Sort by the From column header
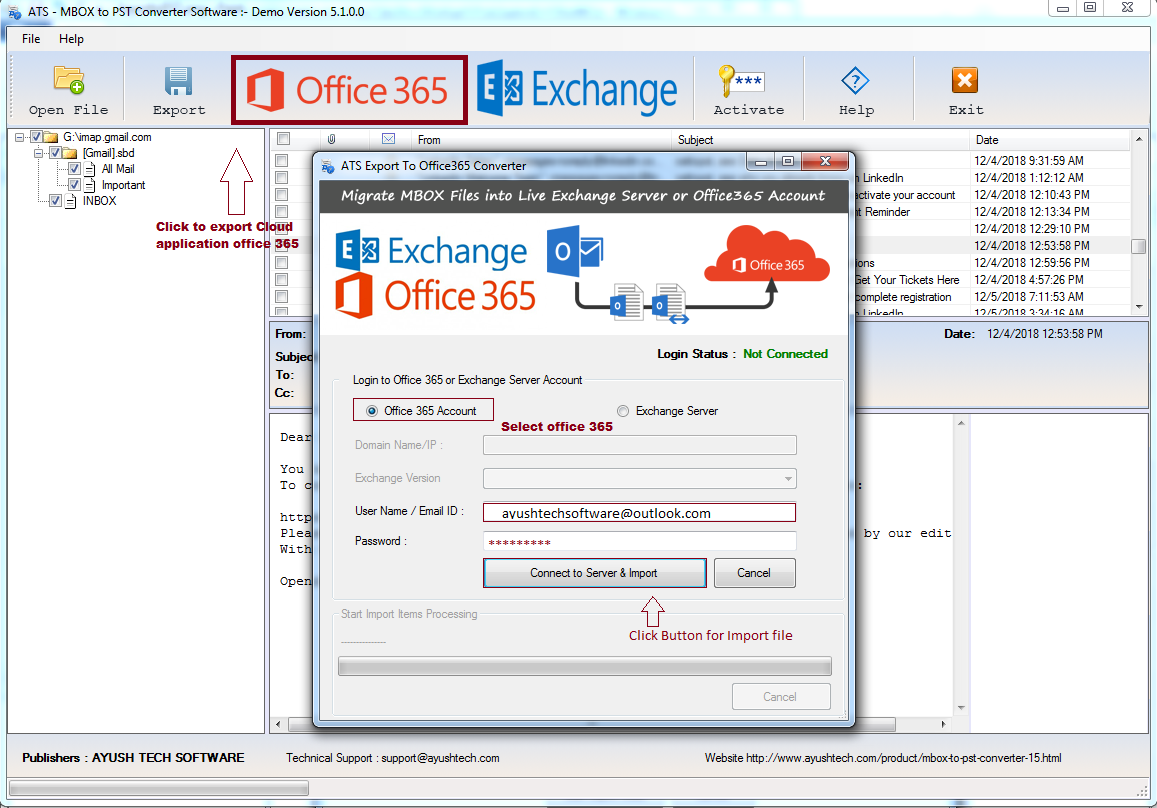The height and width of the screenshot is (808, 1157). (542, 139)
